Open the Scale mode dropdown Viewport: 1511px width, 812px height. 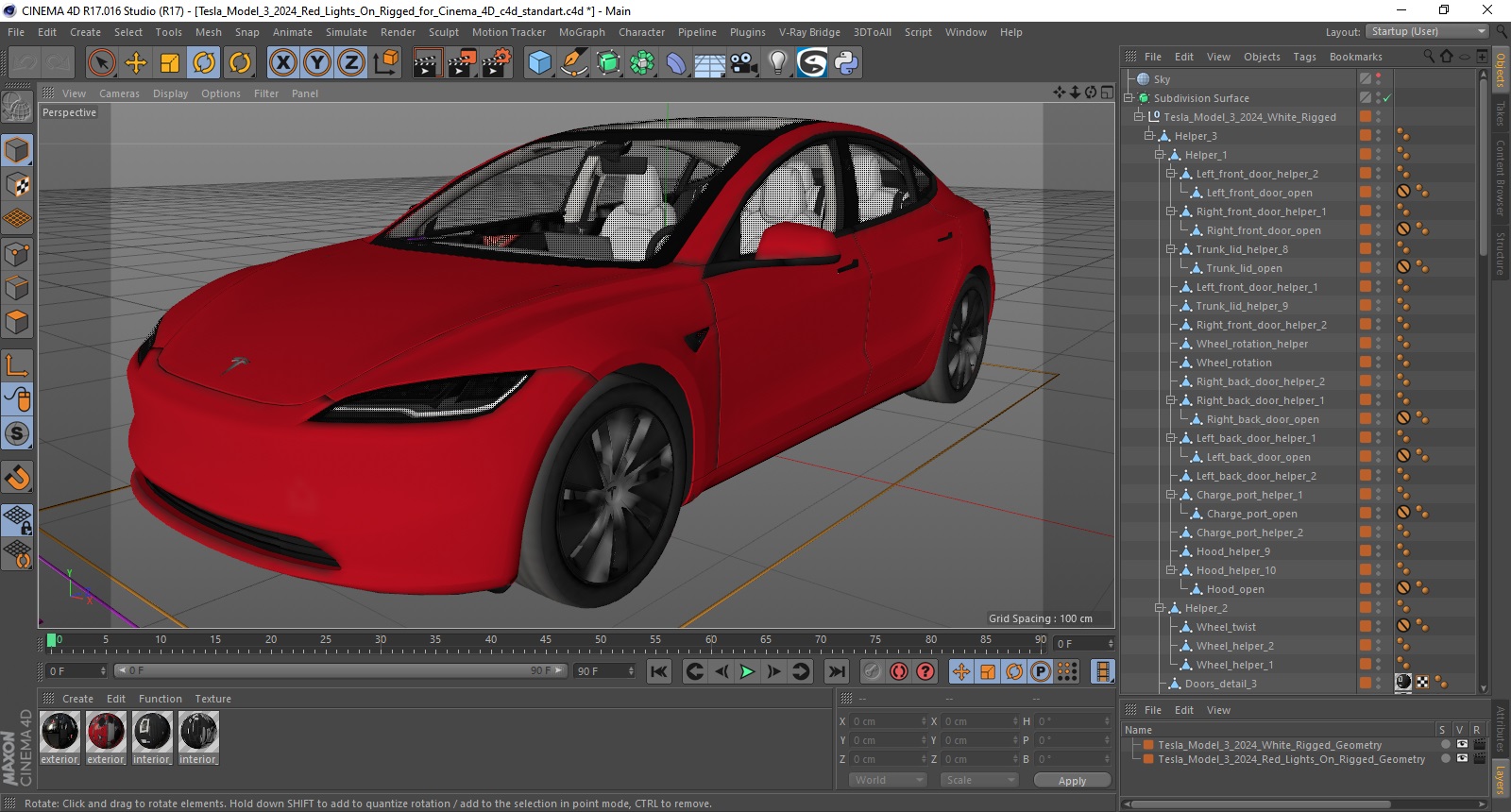[x=979, y=780]
